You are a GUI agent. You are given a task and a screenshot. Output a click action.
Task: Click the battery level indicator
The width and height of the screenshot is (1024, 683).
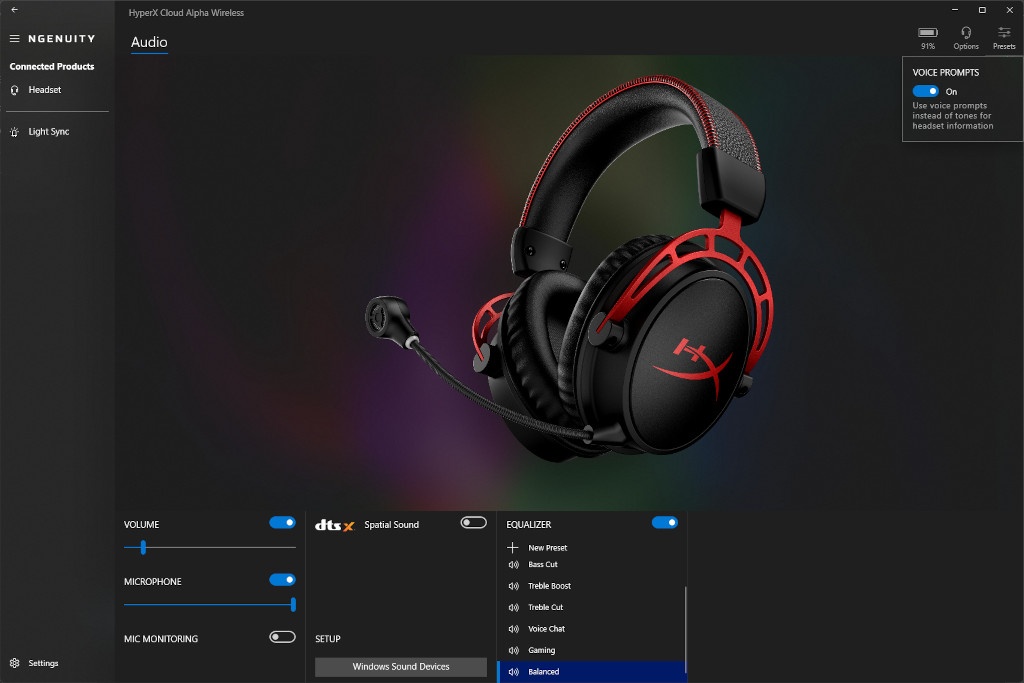tap(928, 33)
